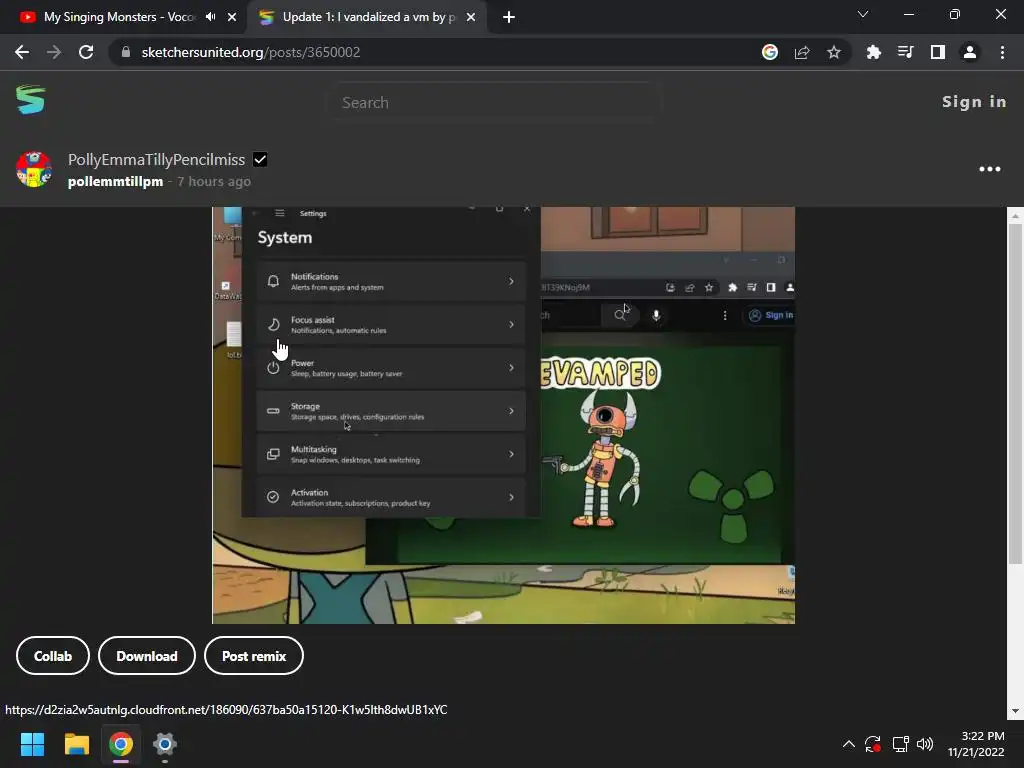Switch to My Singing Monsters tab
Viewport: 1024px width, 768px height.
point(121,17)
